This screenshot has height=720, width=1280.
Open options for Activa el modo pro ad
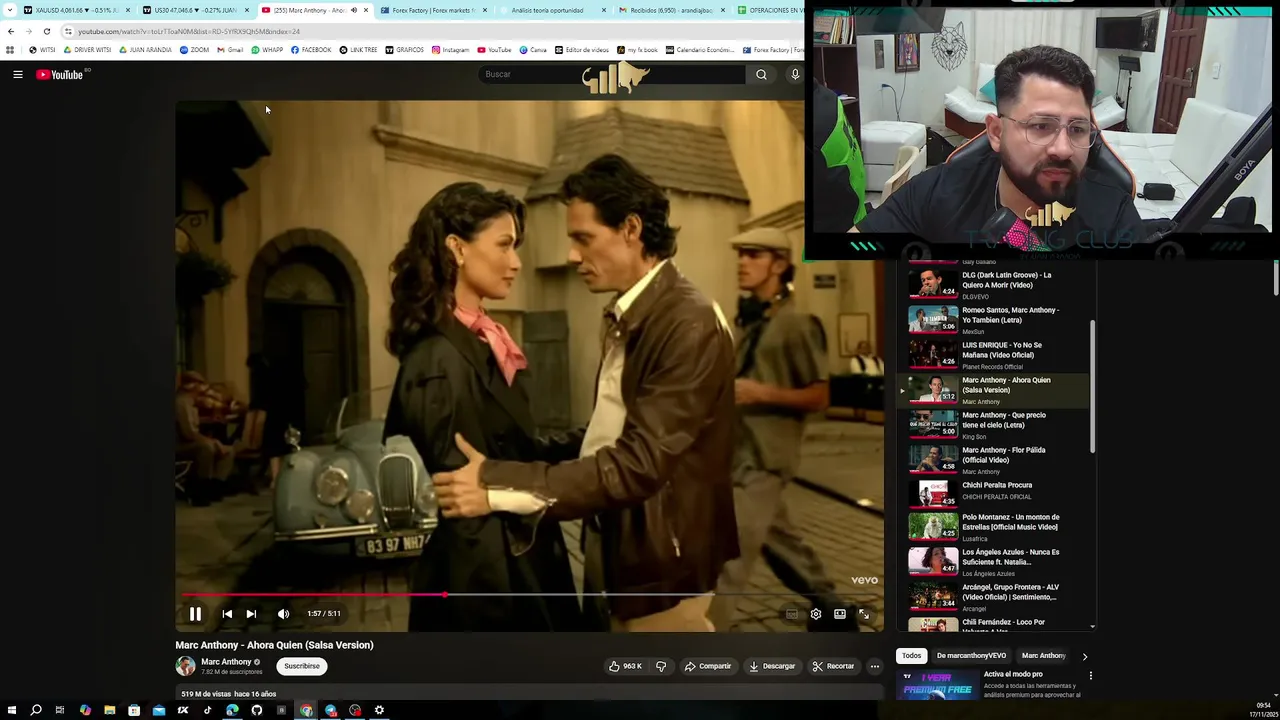(x=1091, y=676)
